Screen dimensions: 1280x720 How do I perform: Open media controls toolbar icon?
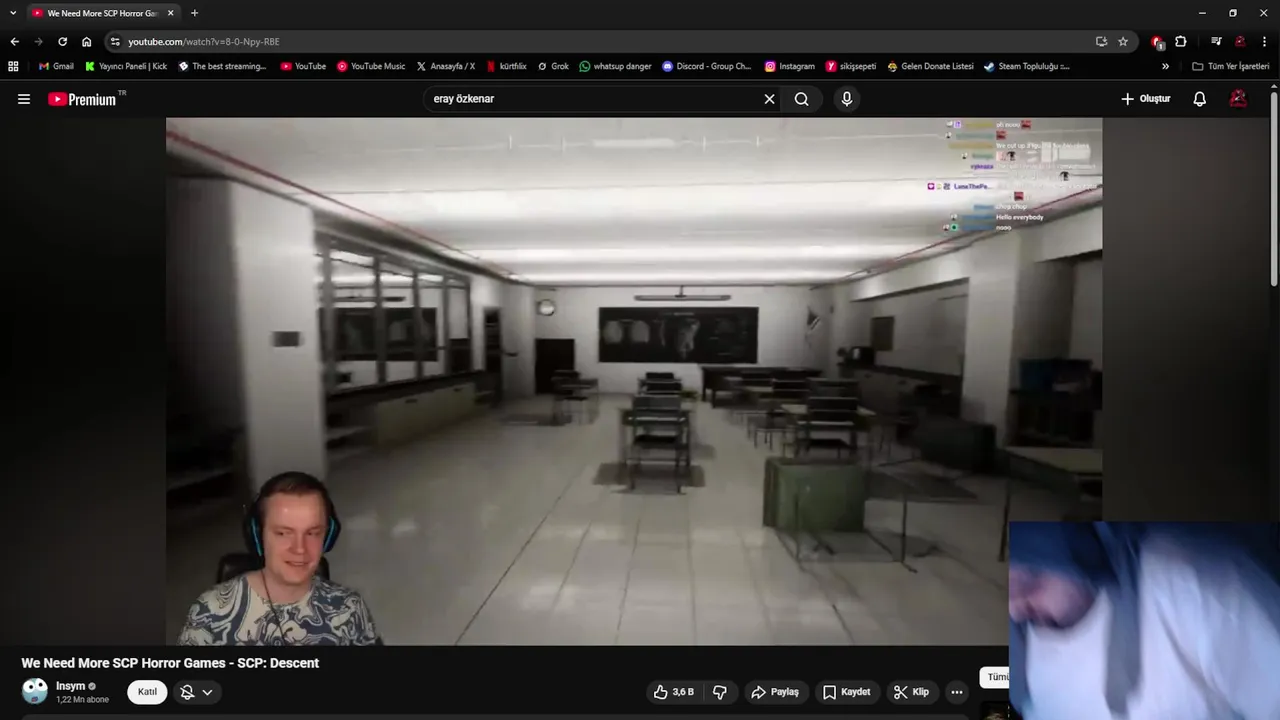pyautogui.click(x=1216, y=42)
